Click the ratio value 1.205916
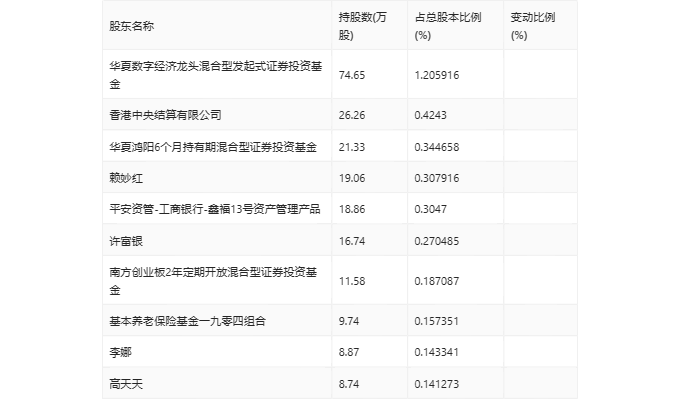This screenshot has width=680, height=399. tap(437, 75)
